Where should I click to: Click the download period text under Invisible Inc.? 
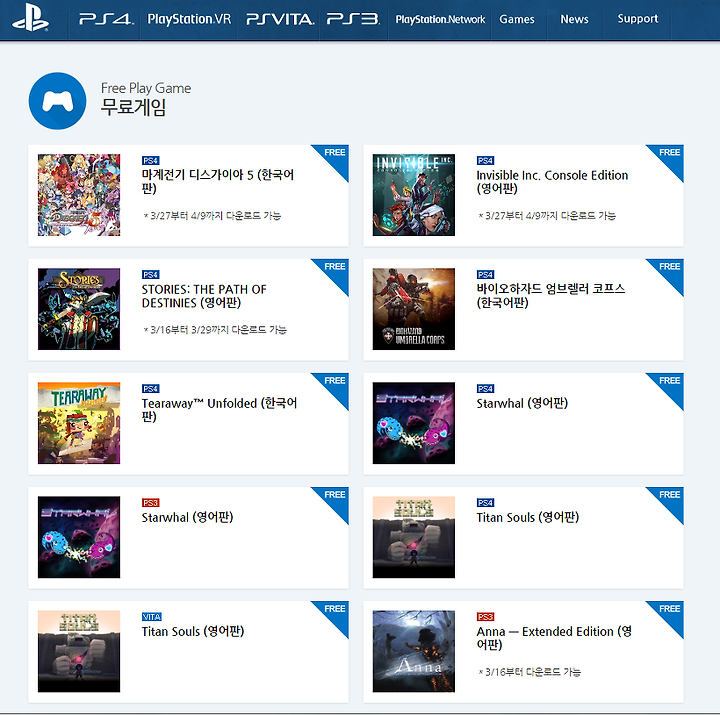[547, 215]
